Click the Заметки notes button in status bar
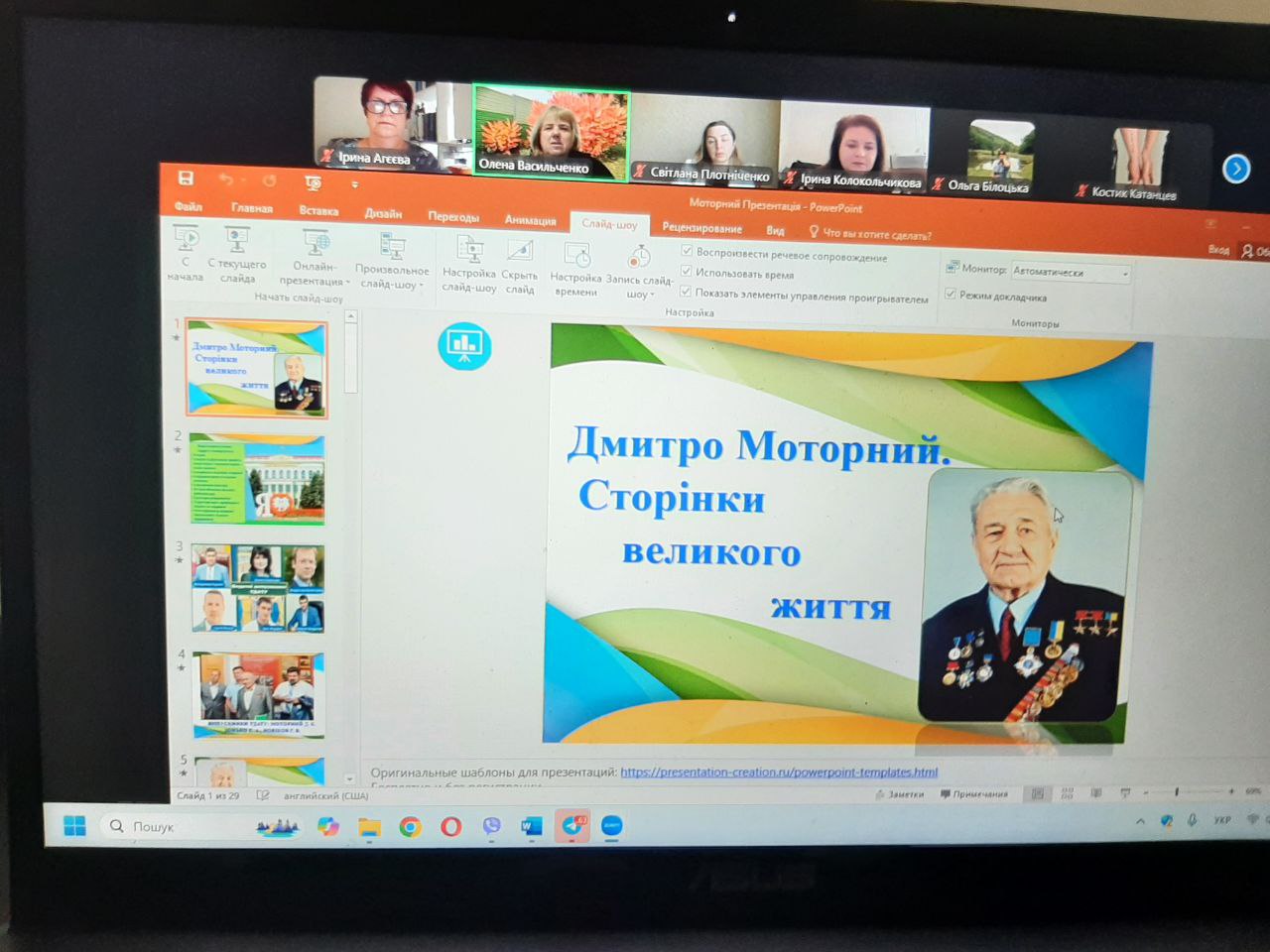Screen dimensions: 1270x952 (900, 794)
